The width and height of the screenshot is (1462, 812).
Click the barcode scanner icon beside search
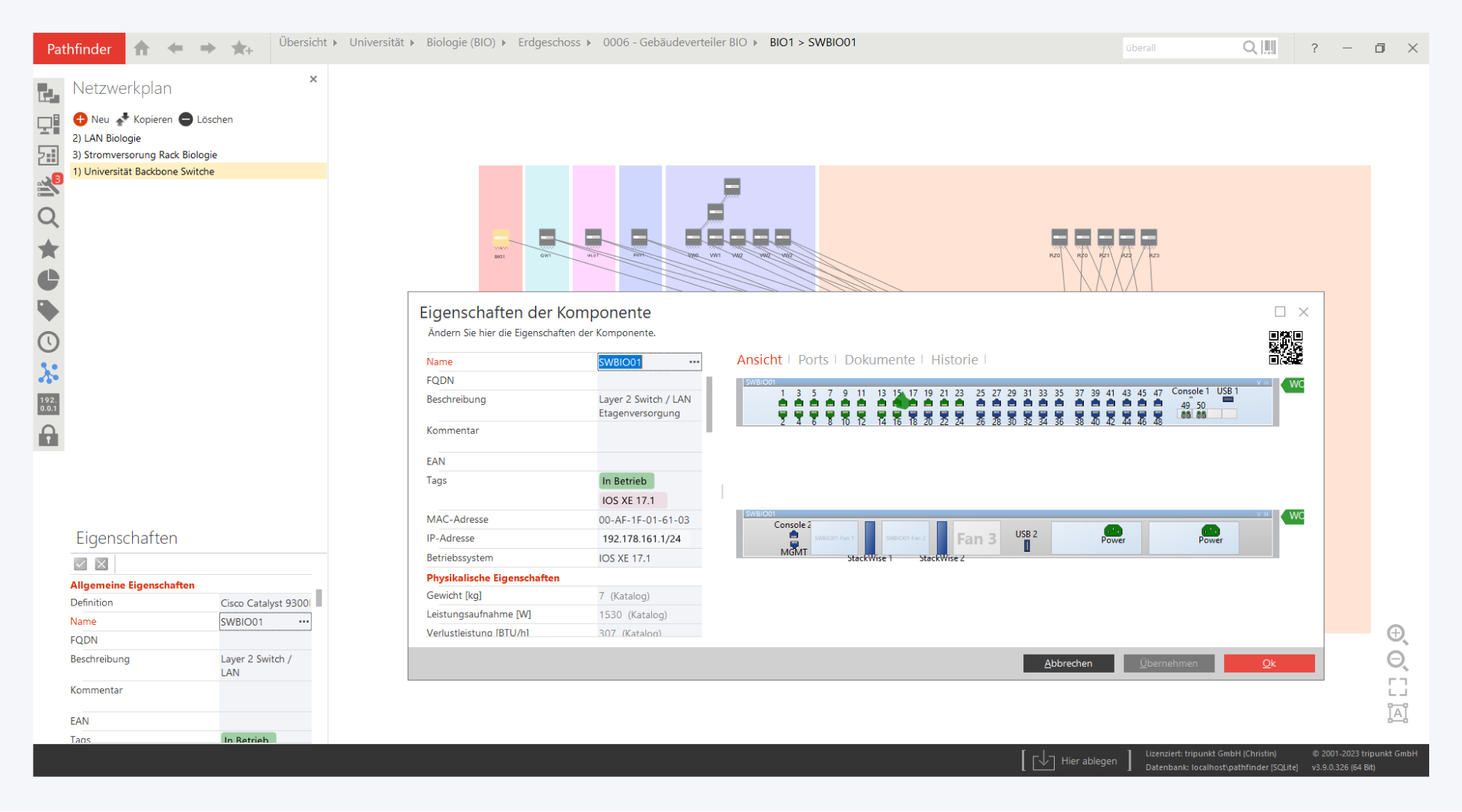click(x=1270, y=48)
